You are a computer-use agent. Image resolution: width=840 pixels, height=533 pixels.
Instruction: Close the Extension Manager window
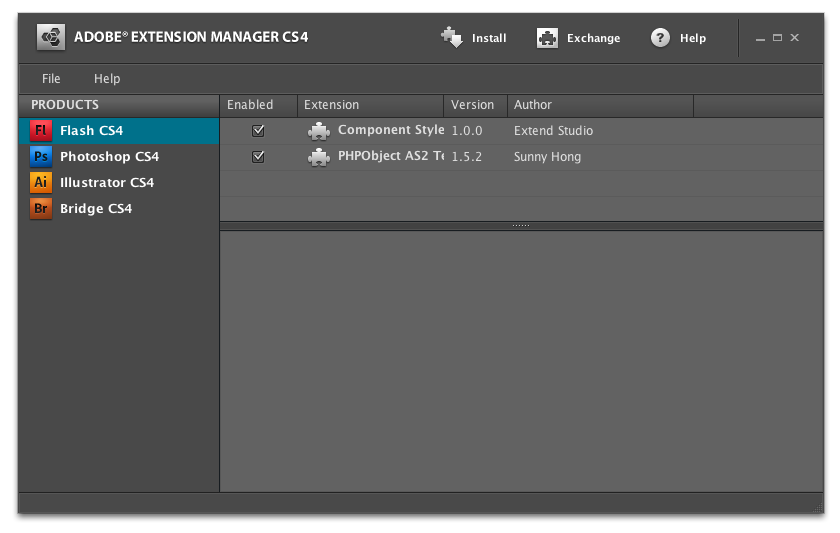click(794, 37)
